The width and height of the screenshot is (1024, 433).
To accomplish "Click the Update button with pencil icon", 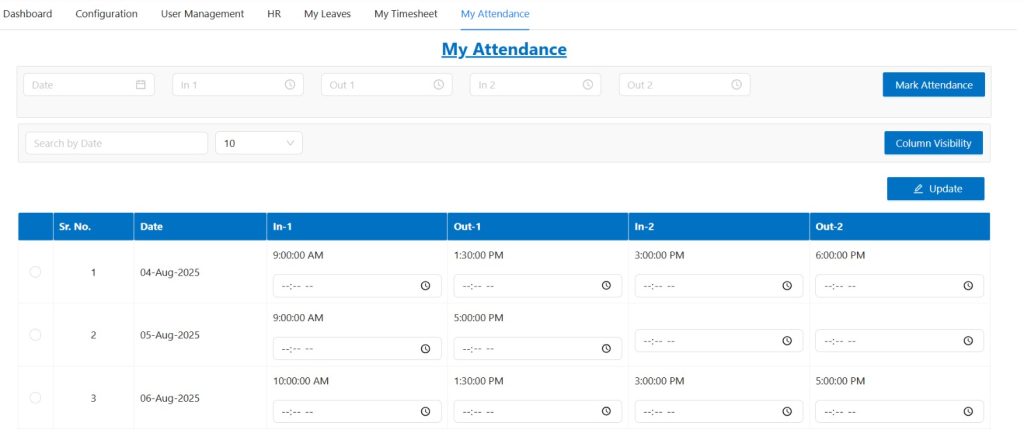I will (x=936, y=189).
